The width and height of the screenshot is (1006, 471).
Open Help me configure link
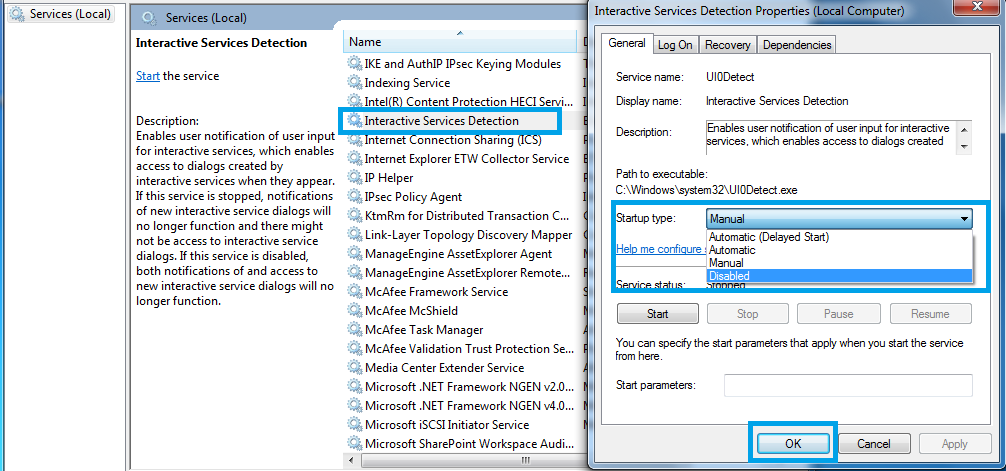(660, 249)
